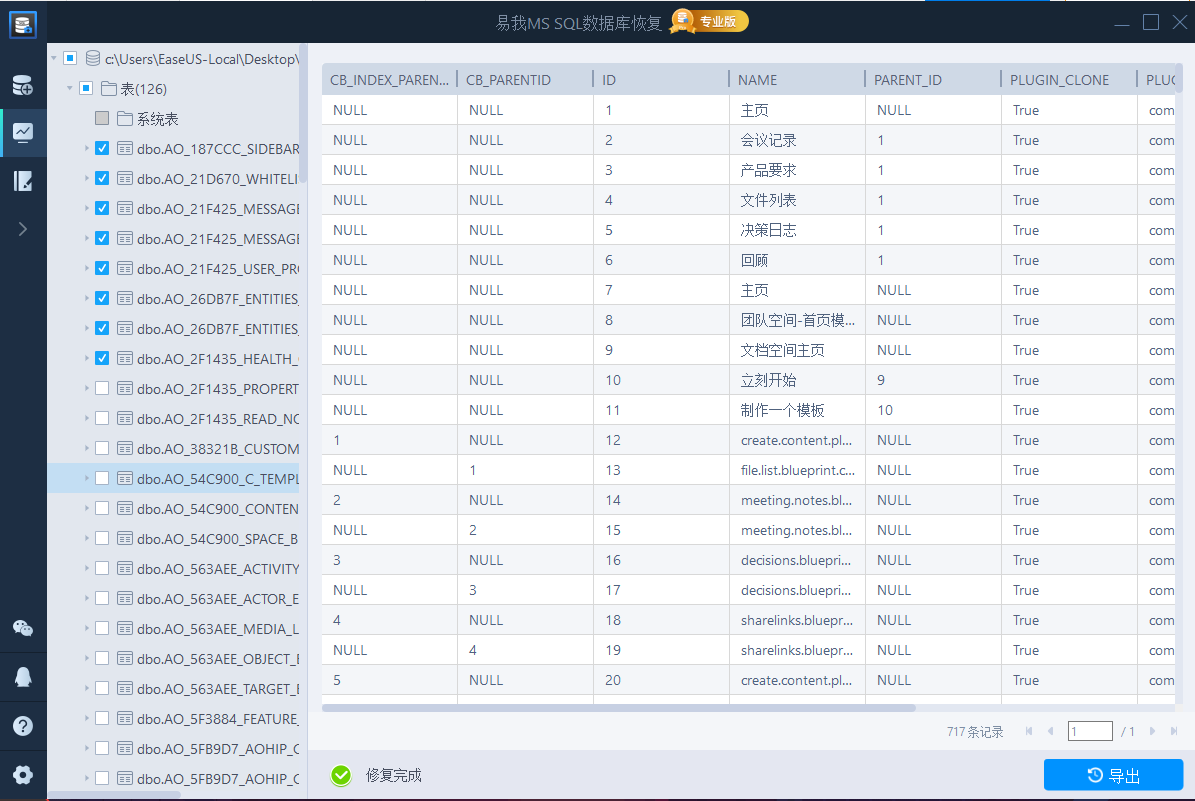Open the chart monitor sidebar icon

(x=22, y=132)
